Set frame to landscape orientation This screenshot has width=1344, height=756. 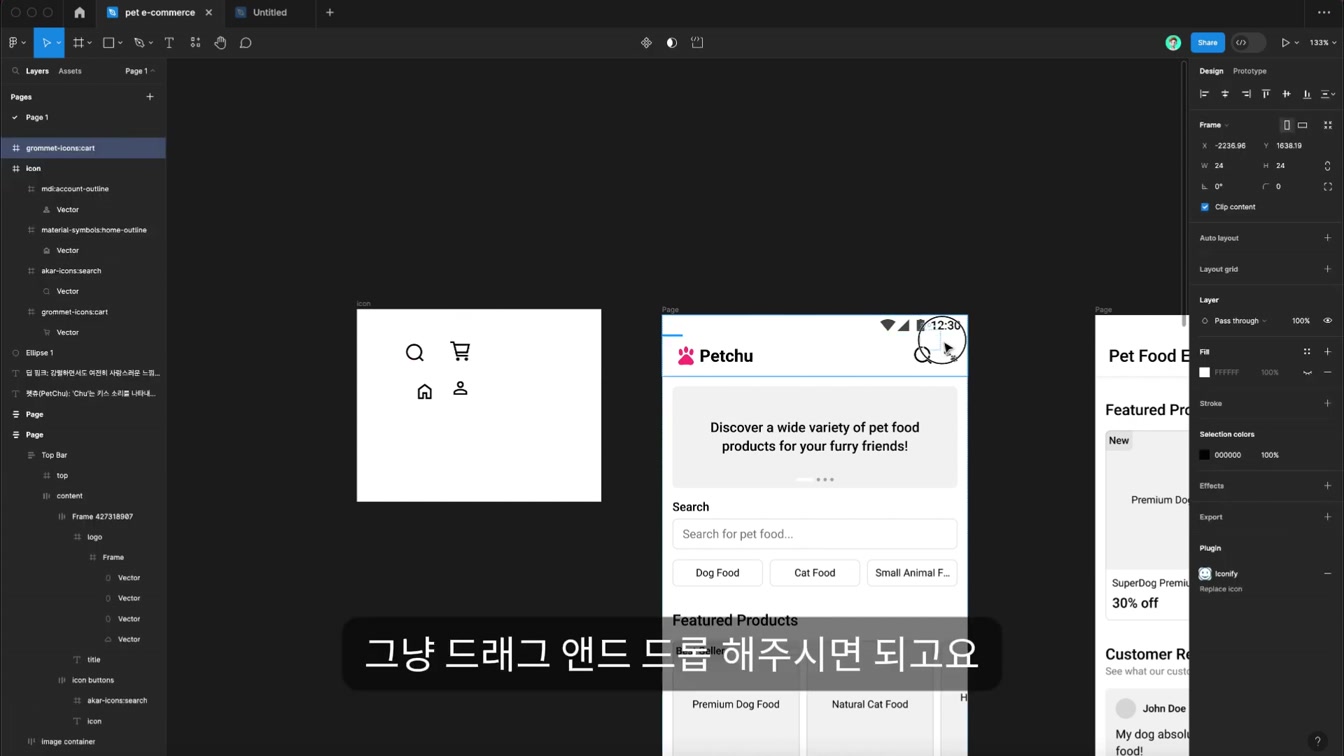pyautogui.click(x=1302, y=125)
